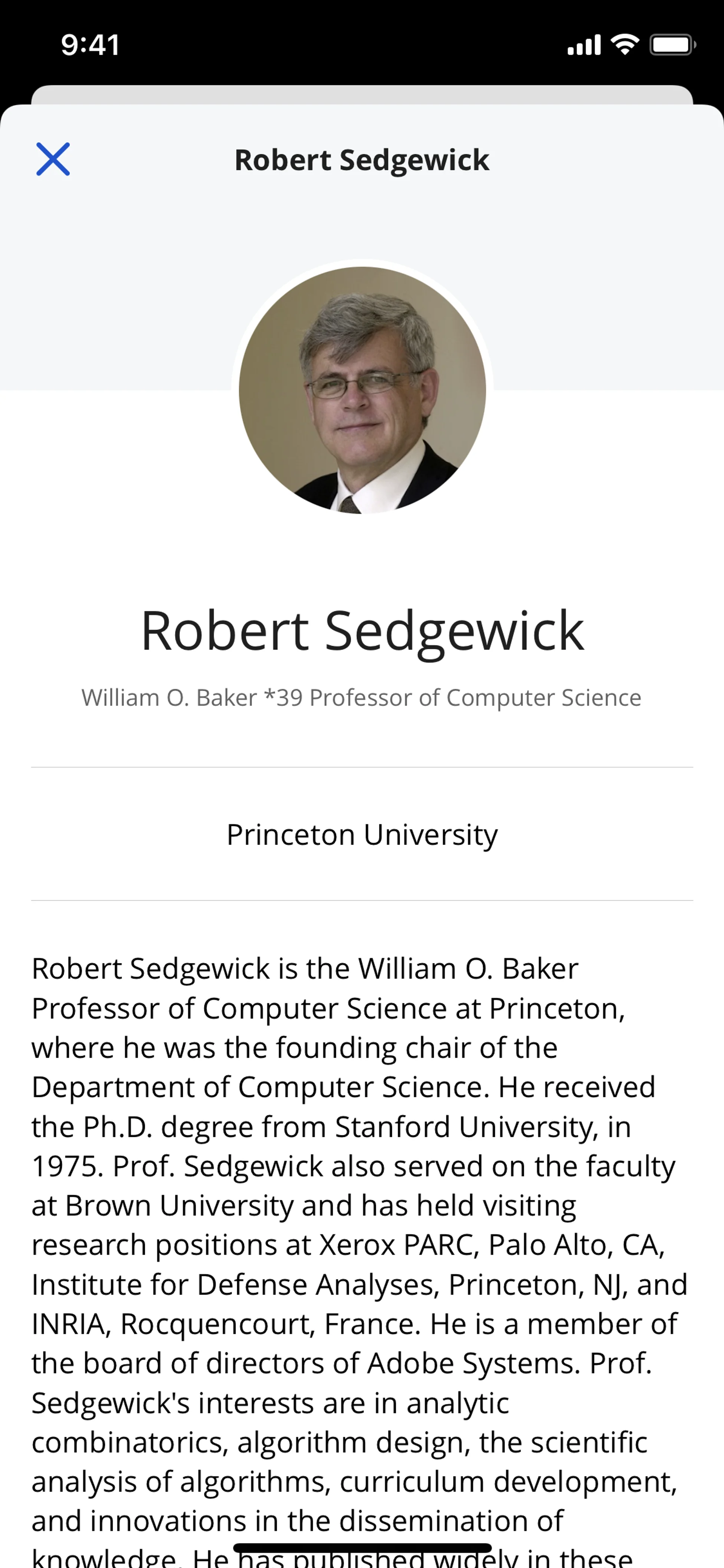Tap the bold header title Robert Sedgewick
This screenshot has width=724, height=1568.
click(x=362, y=160)
